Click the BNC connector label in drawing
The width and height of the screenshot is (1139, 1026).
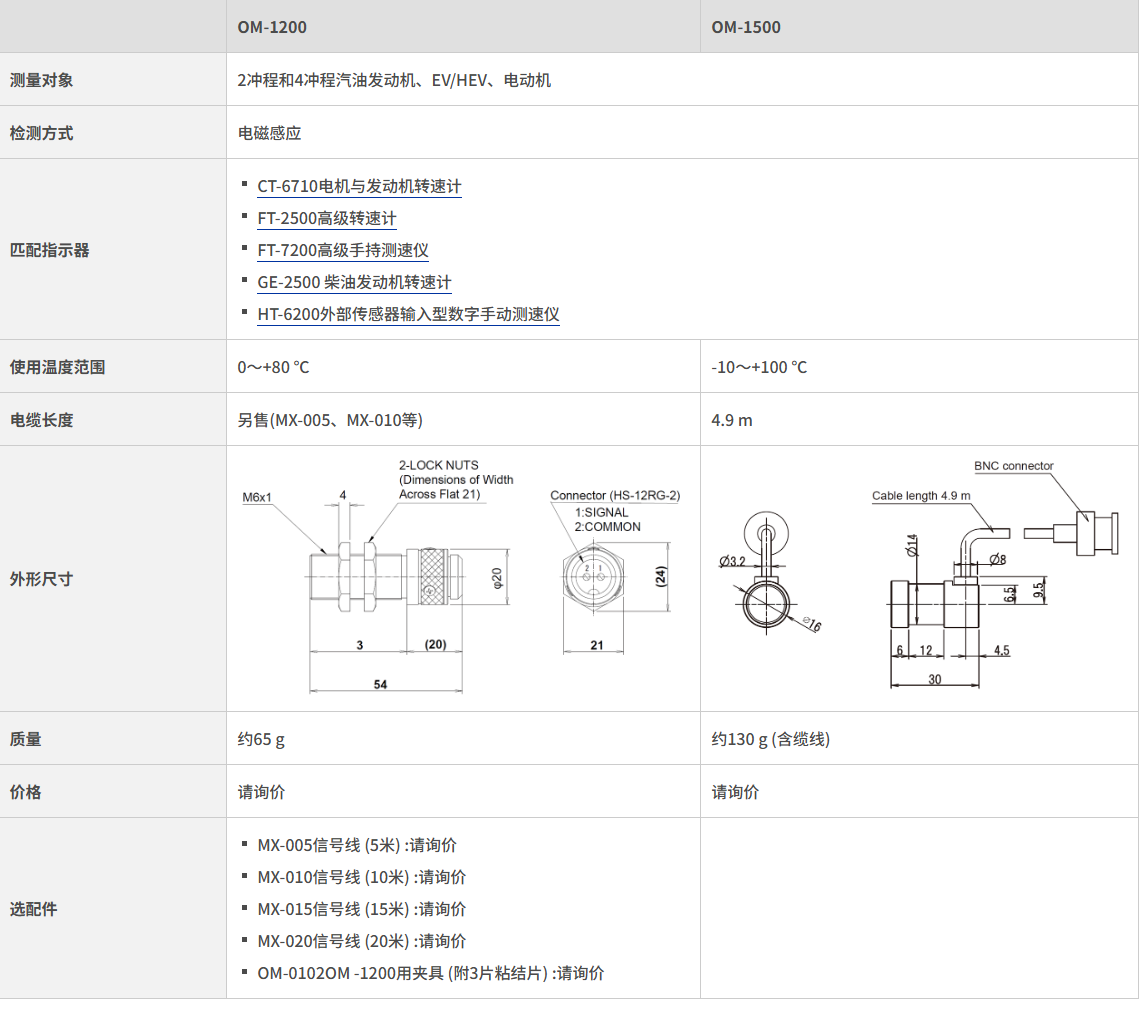[x=1013, y=466]
